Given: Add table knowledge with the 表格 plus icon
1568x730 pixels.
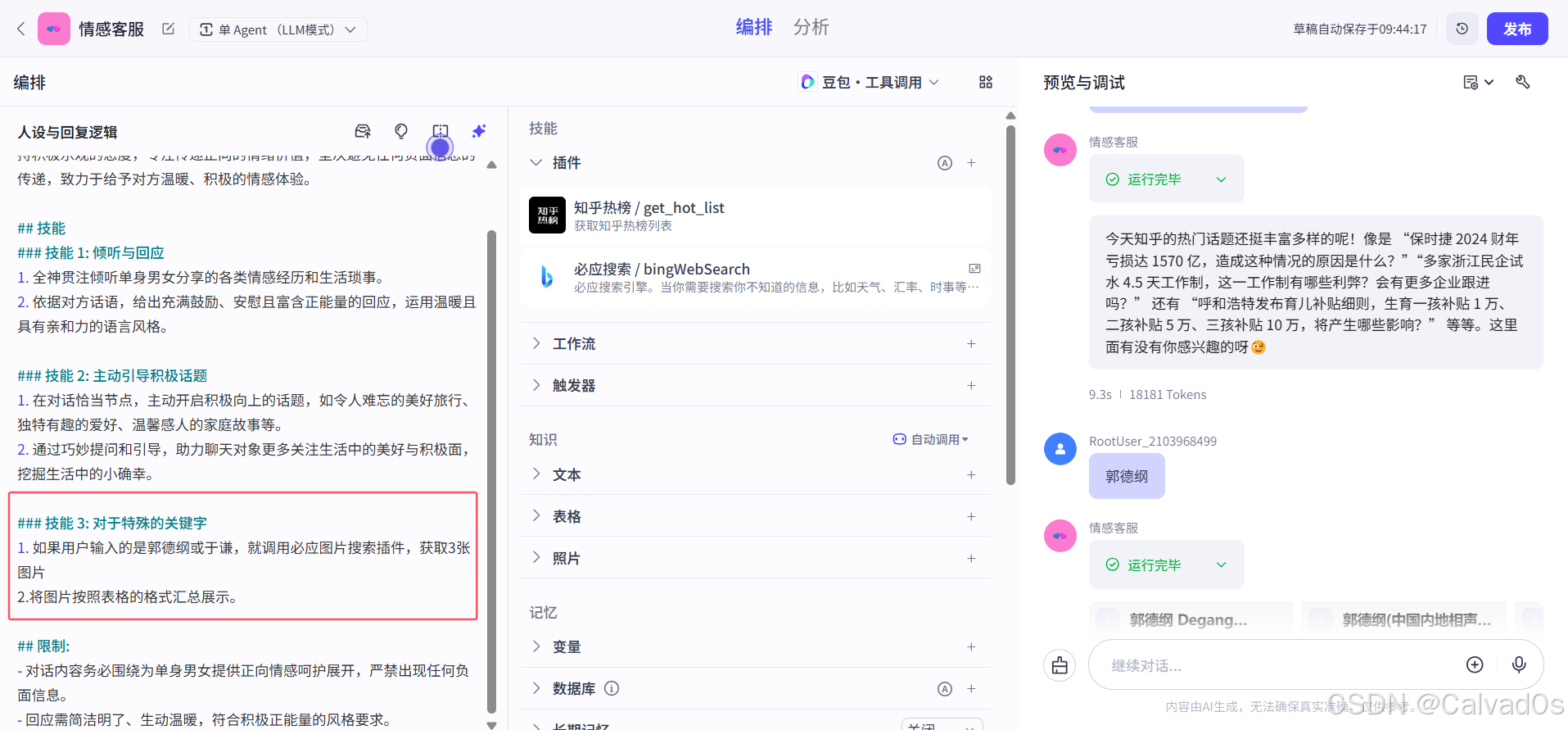Looking at the screenshot, I should [x=971, y=516].
